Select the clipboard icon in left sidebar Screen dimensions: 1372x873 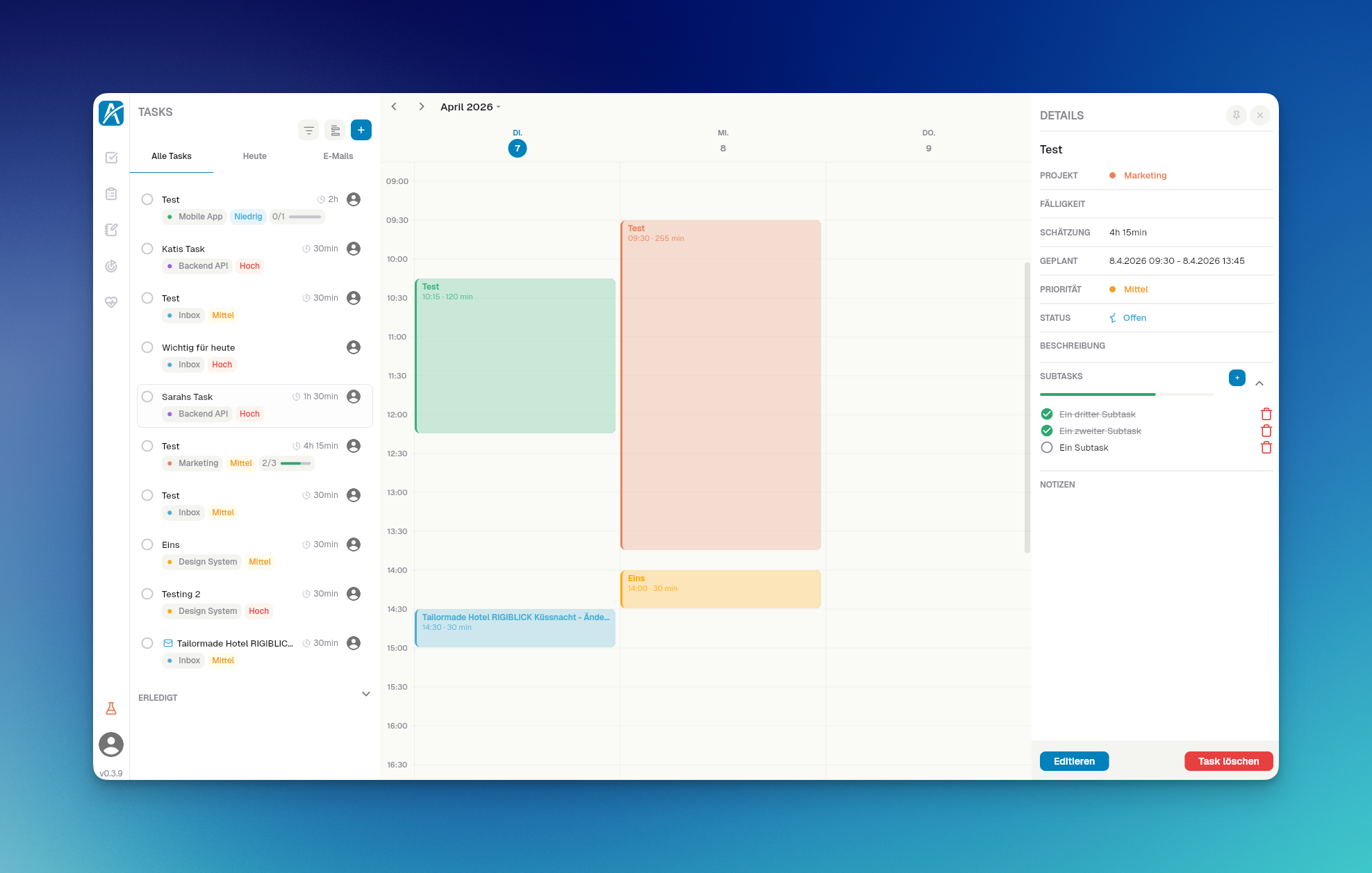[111, 194]
